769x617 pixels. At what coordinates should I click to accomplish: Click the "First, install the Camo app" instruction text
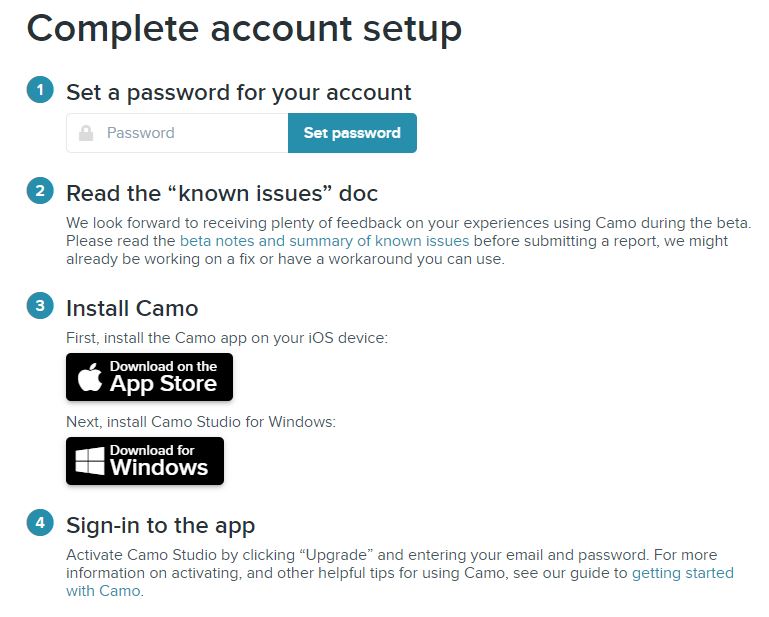tap(227, 338)
